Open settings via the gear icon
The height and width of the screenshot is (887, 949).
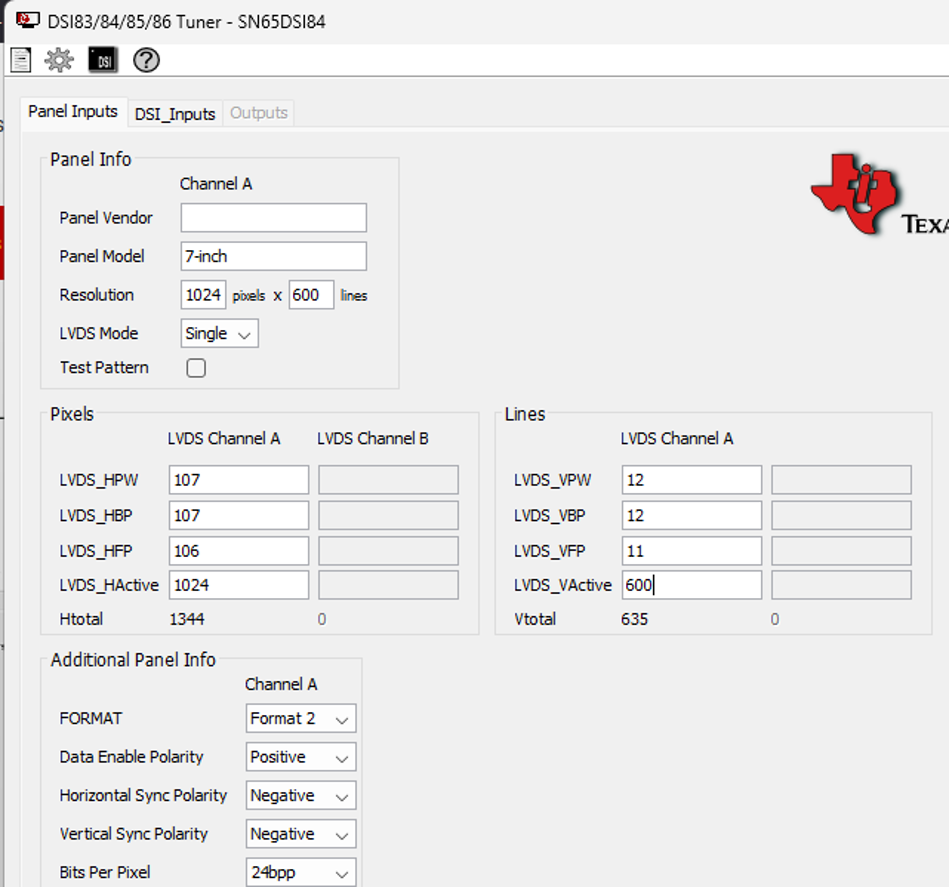click(59, 60)
